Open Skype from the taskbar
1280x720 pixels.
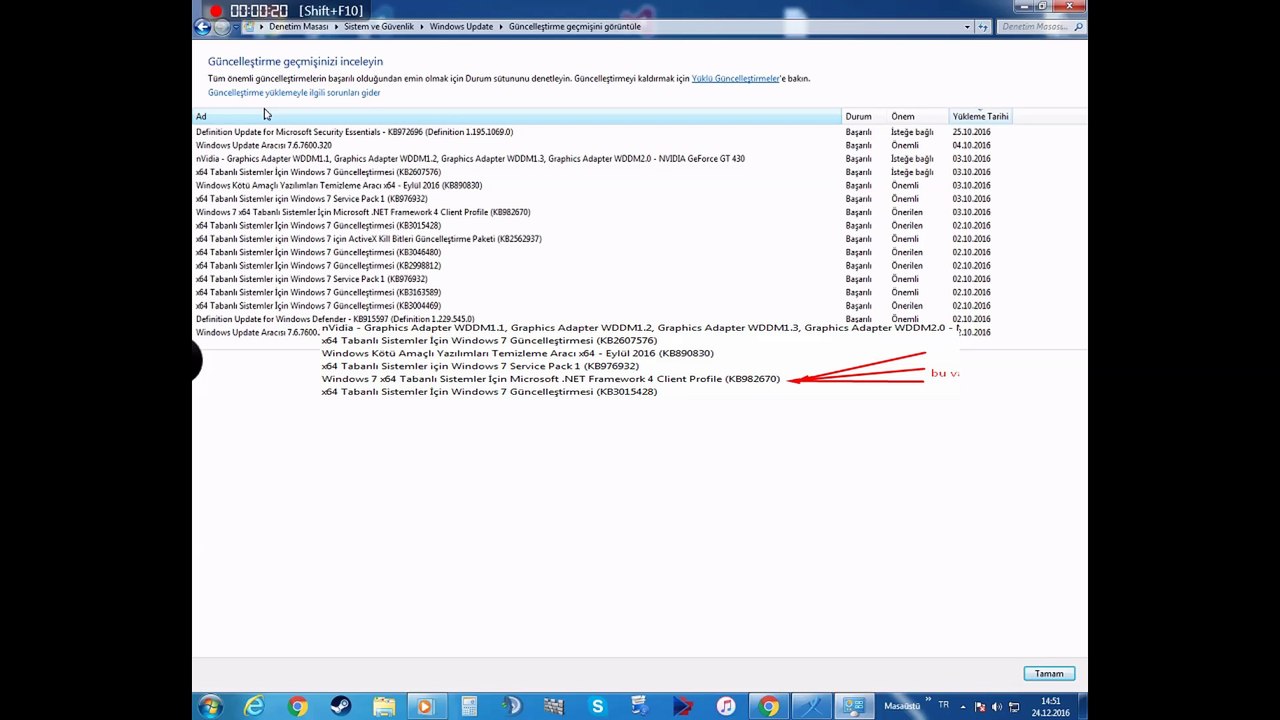597,706
